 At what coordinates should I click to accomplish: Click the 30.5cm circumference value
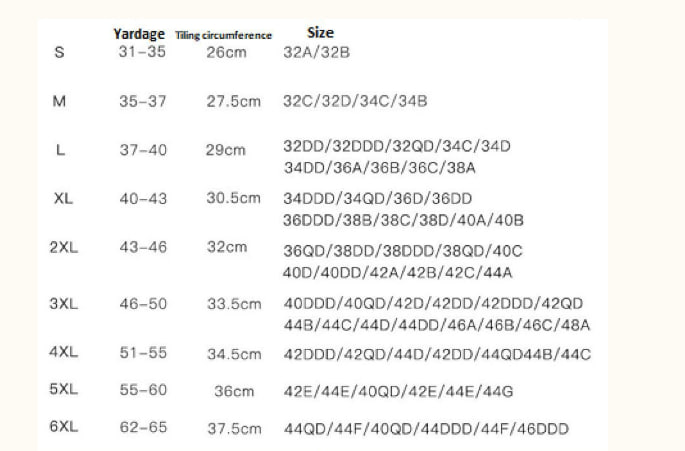[233, 198]
